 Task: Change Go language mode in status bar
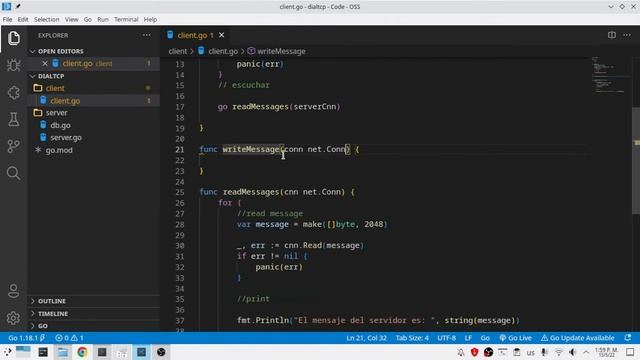pos(485,338)
